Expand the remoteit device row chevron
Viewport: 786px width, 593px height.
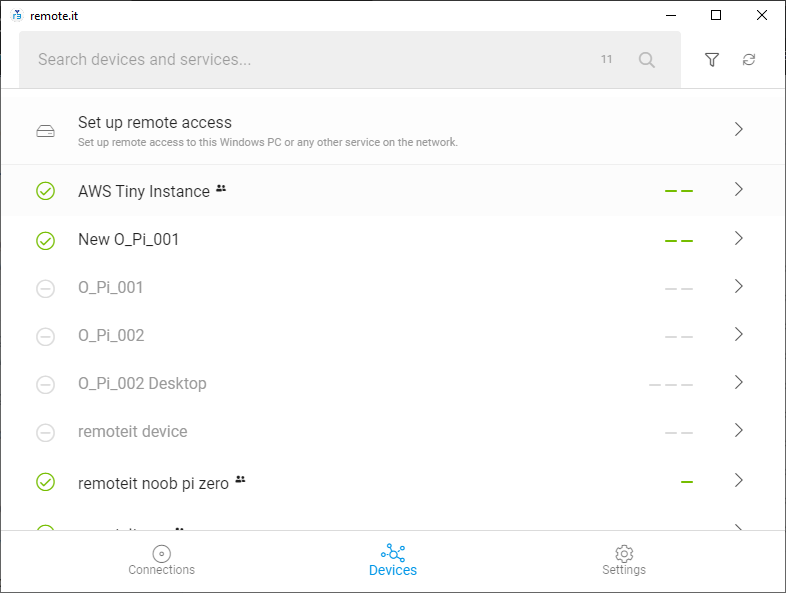(738, 430)
